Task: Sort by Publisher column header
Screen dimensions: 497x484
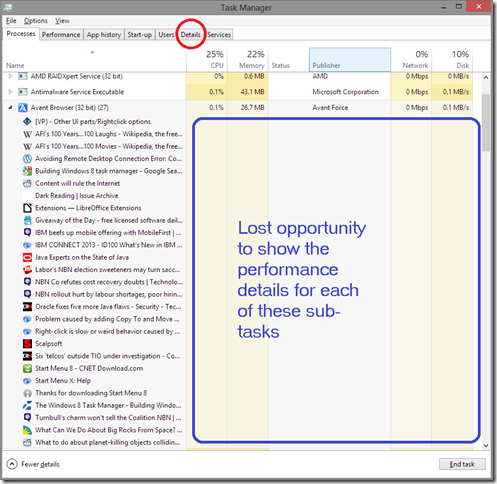Action: (350, 60)
